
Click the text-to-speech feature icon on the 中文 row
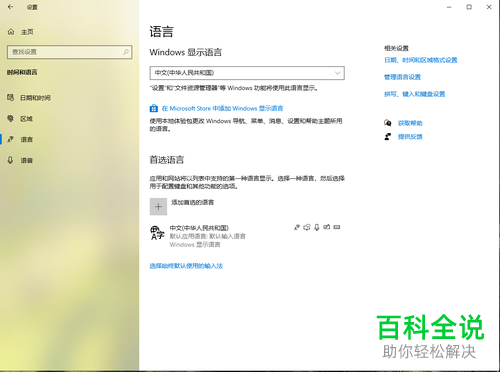pos(307,227)
